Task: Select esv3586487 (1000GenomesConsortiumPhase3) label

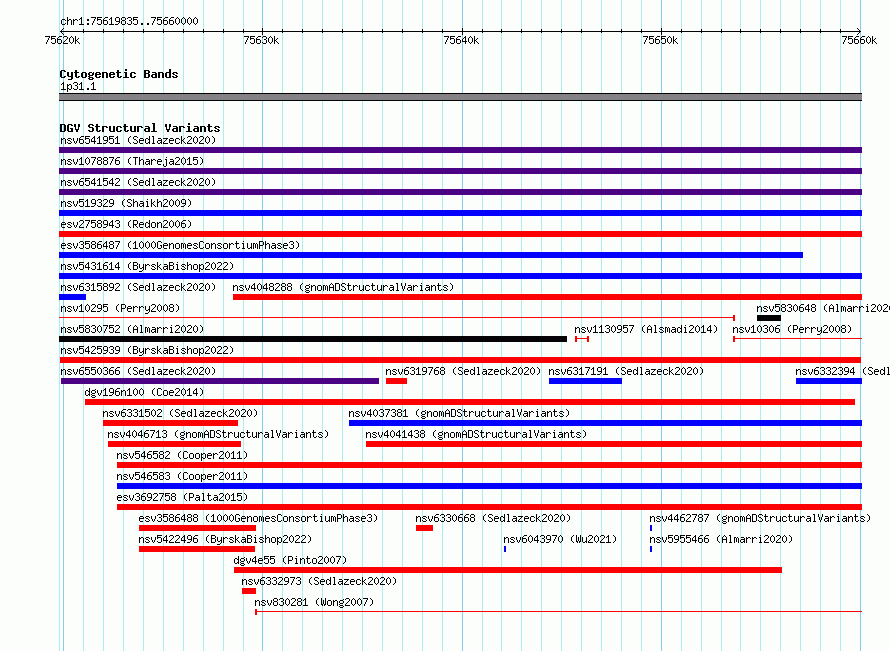Action: pos(180,245)
